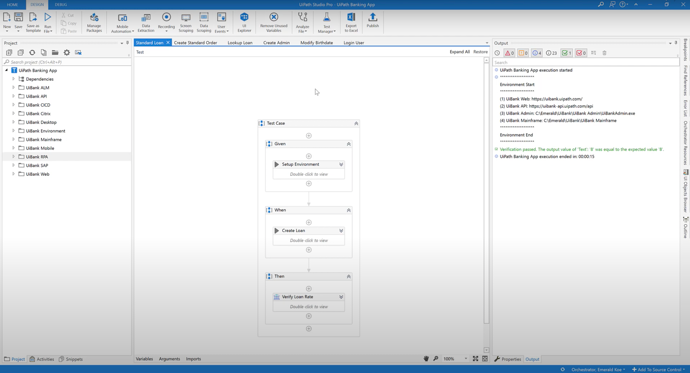Collapse the UiPath Banking App root node

coord(7,70)
